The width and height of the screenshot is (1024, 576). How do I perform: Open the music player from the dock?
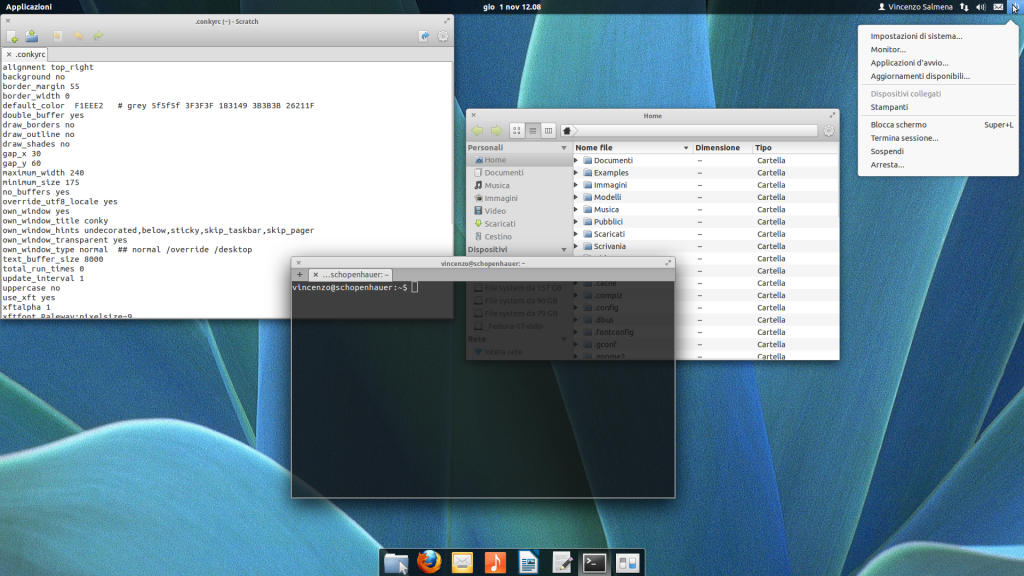[495, 562]
